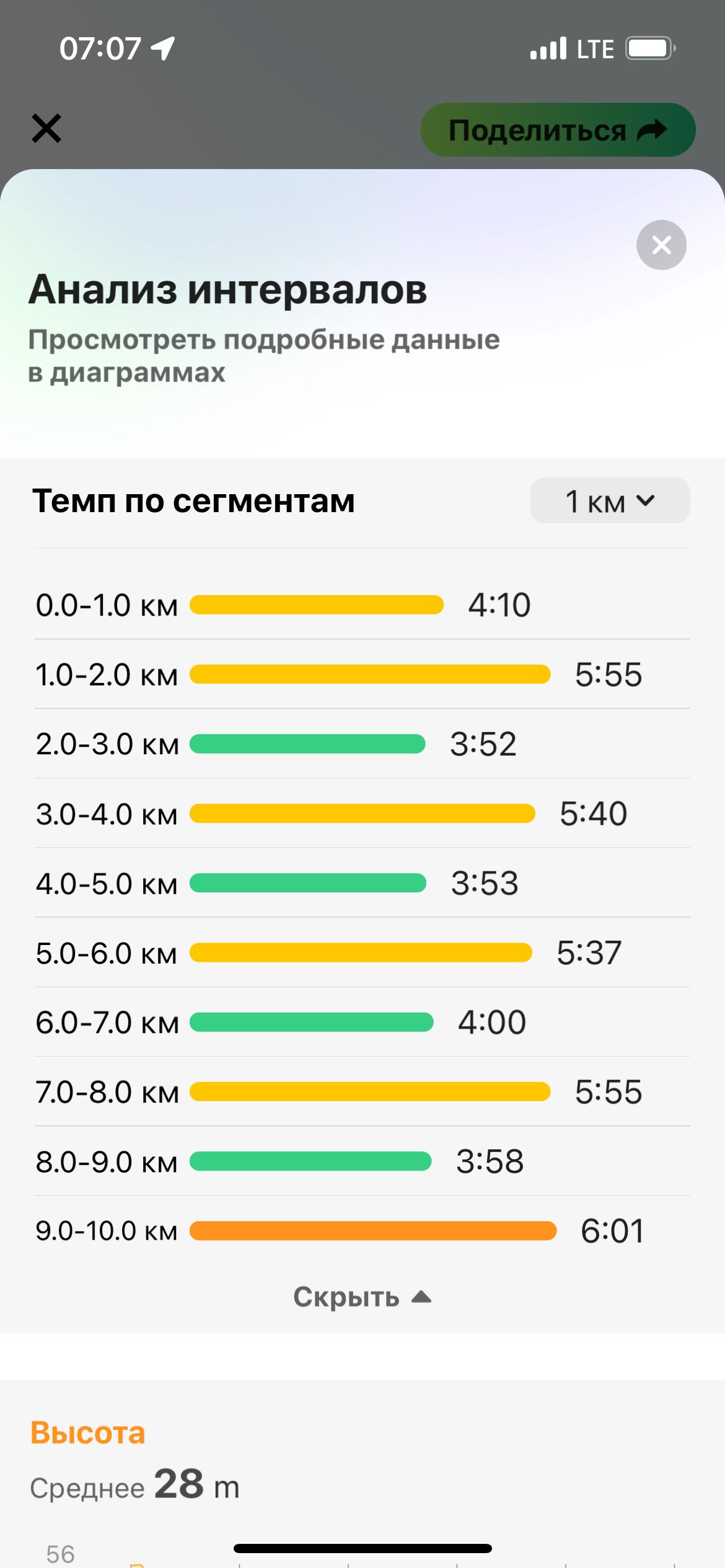
Task: Tap the Анализ интервалов header title
Action: tap(228, 289)
